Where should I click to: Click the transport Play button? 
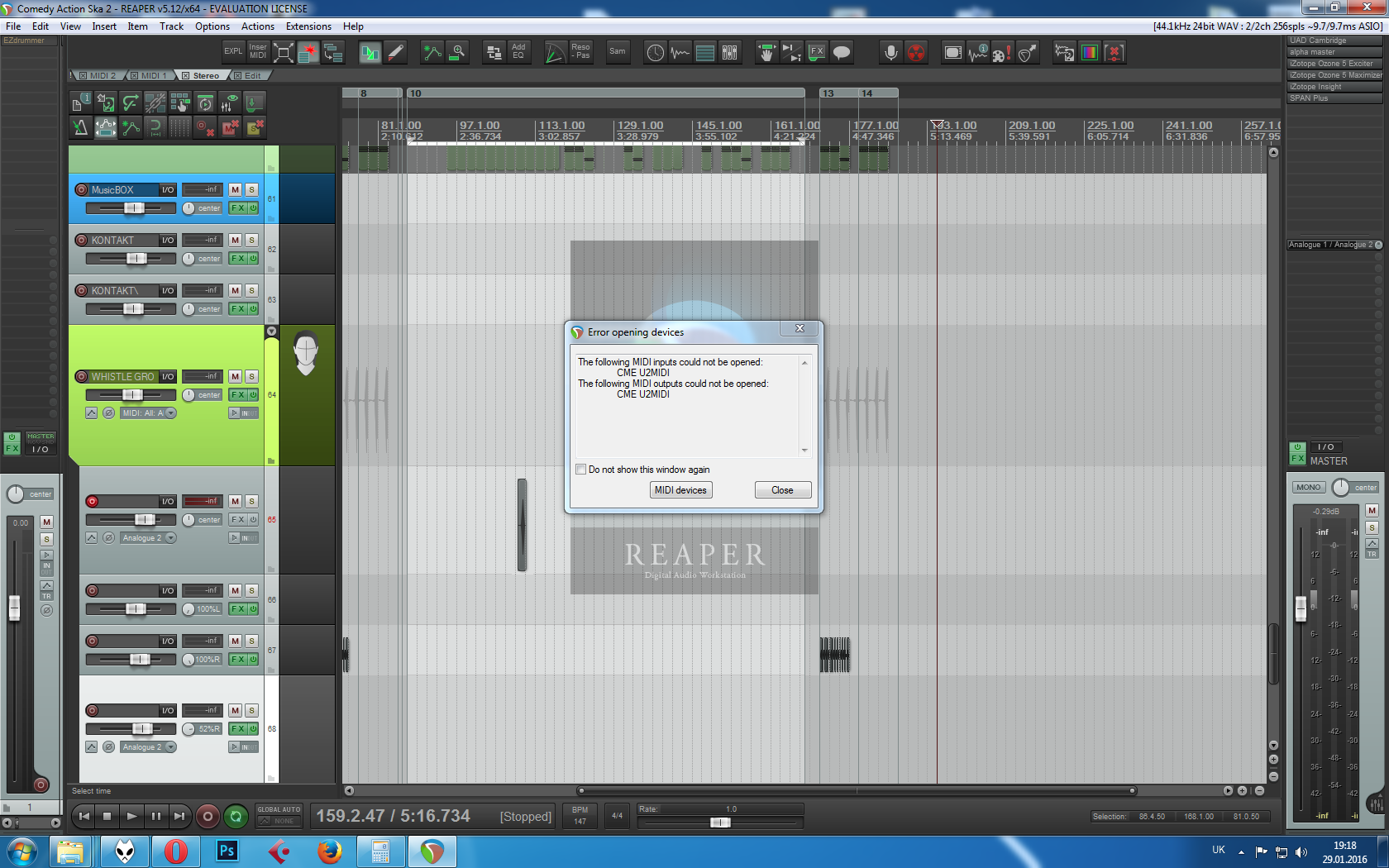click(131, 817)
